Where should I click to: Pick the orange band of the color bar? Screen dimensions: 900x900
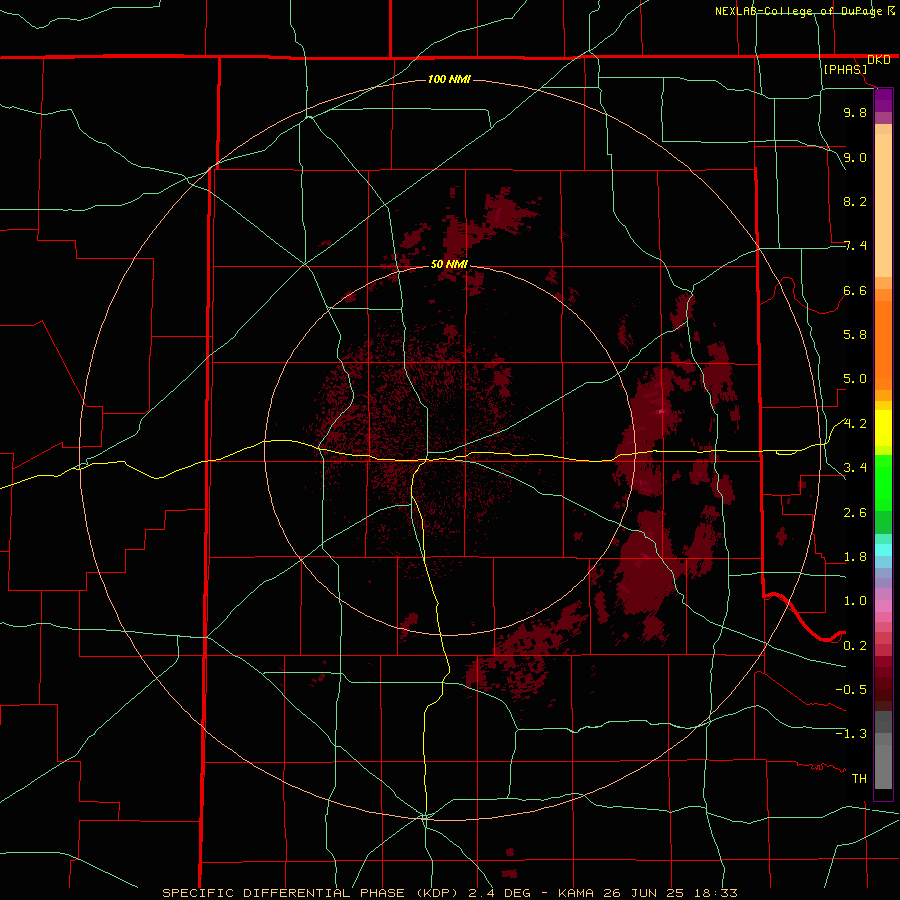pyautogui.click(x=883, y=346)
